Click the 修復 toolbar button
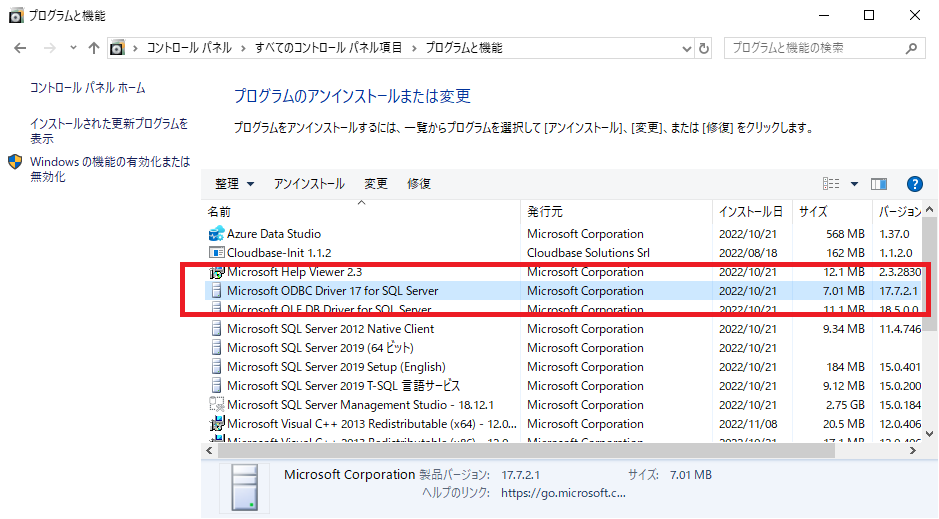This screenshot has width=939, height=519. 419,184
